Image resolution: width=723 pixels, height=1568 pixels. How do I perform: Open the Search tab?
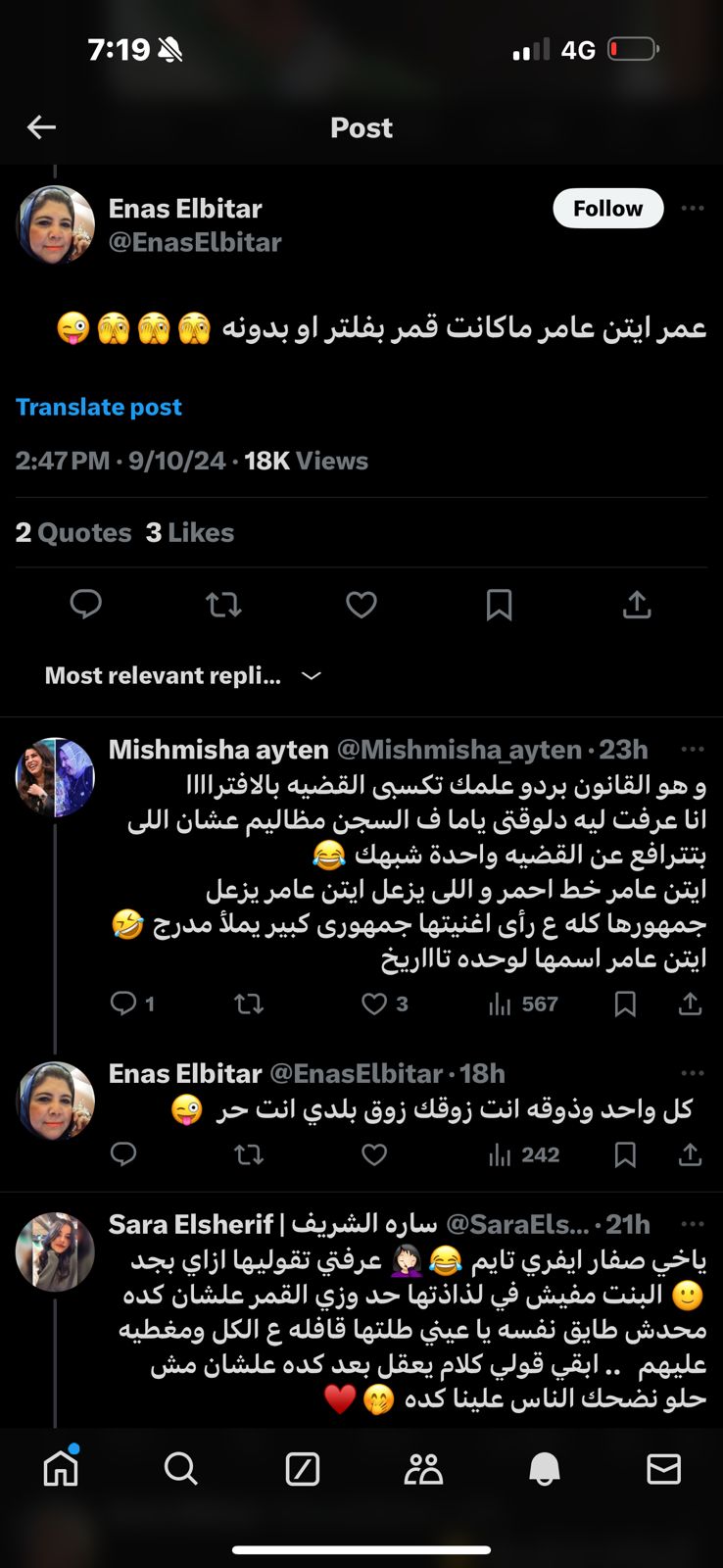[181, 1469]
